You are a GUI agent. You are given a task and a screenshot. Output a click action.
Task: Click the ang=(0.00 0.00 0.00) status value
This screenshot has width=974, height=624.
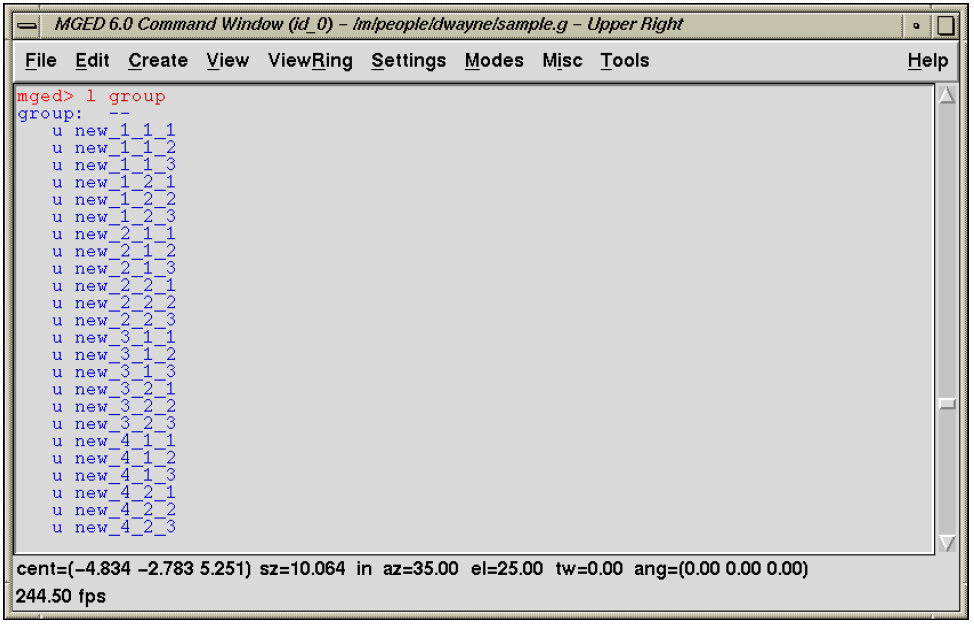(721, 569)
